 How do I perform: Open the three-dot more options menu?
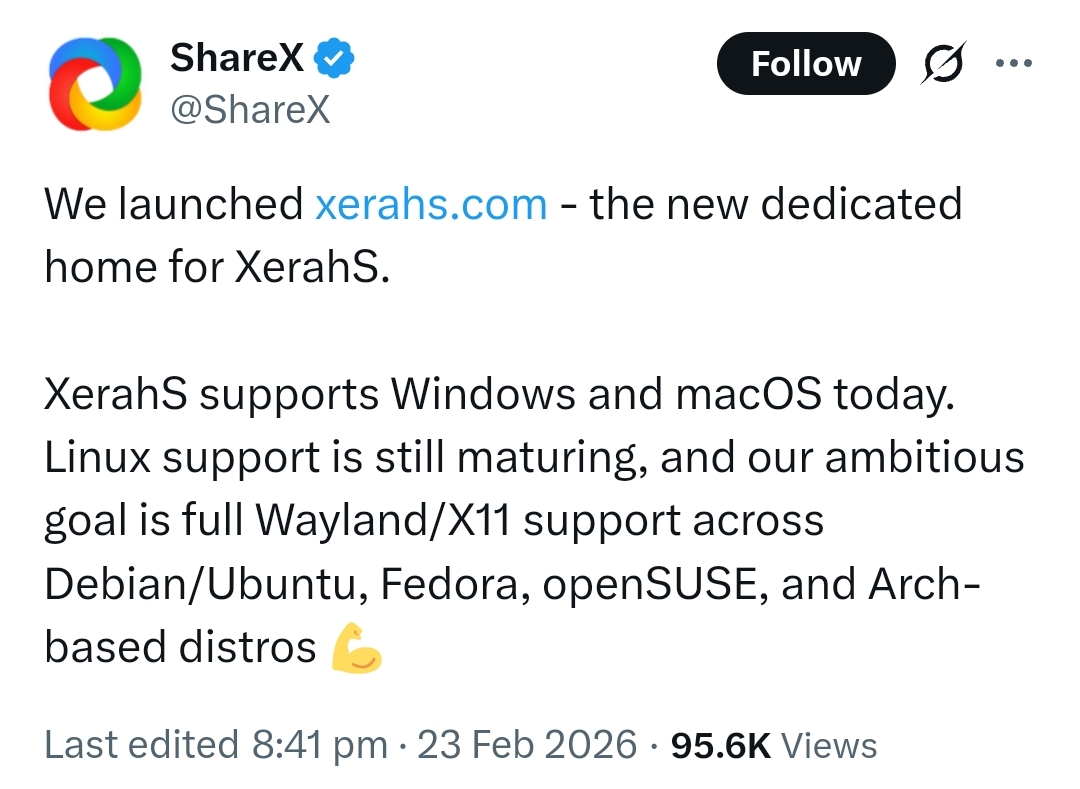[x=1012, y=62]
